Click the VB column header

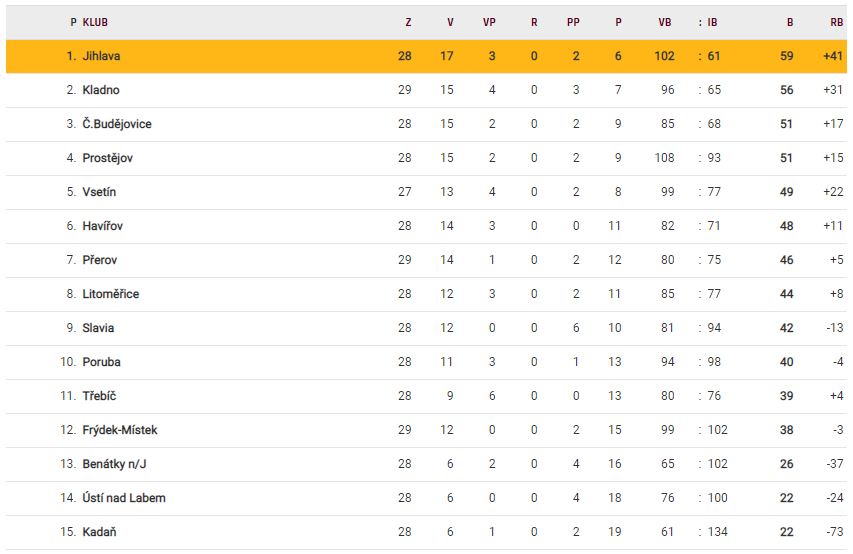pyautogui.click(x=665, y=21)
